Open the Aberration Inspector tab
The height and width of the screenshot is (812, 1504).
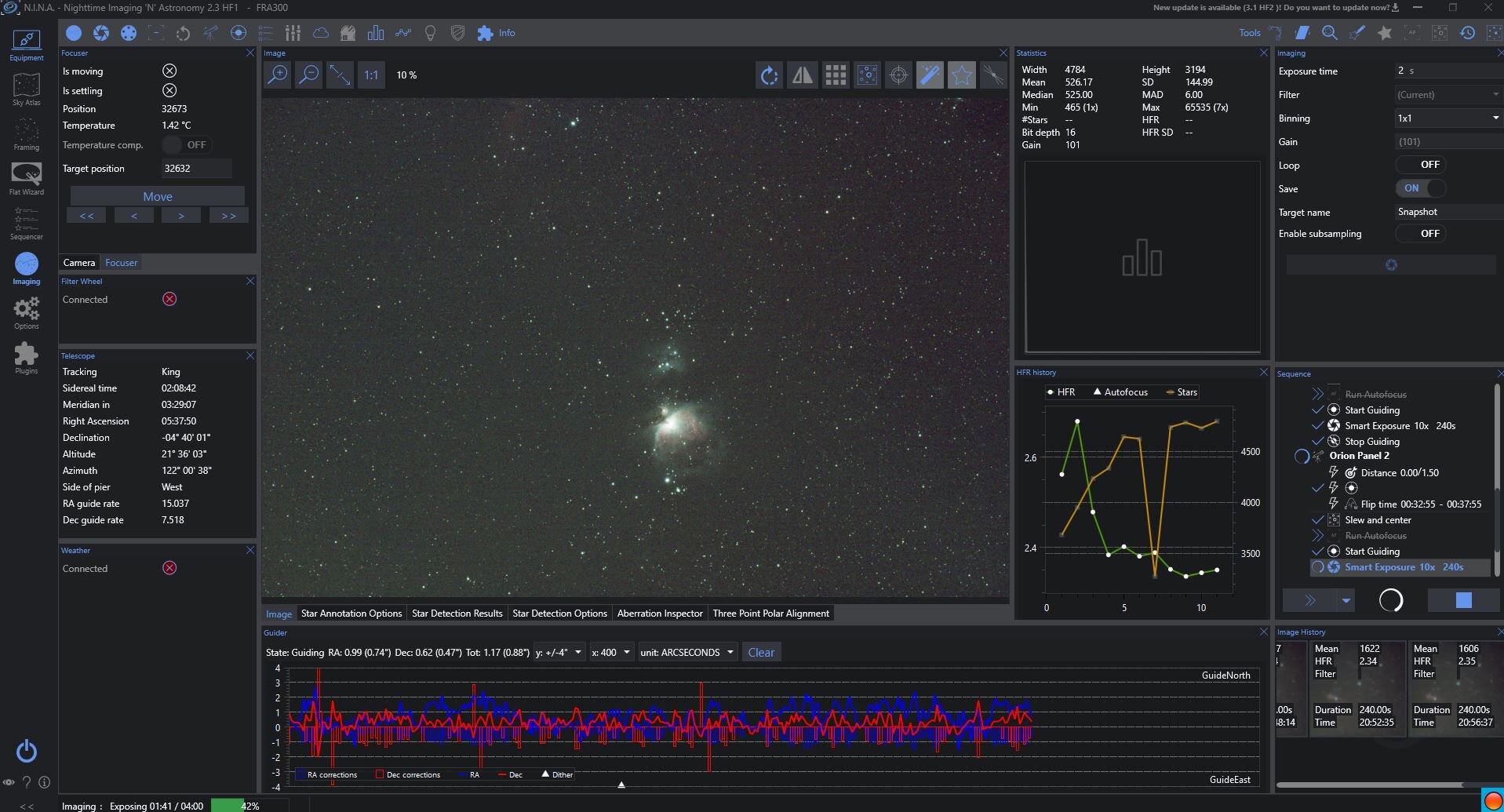[x=659, y=614]
